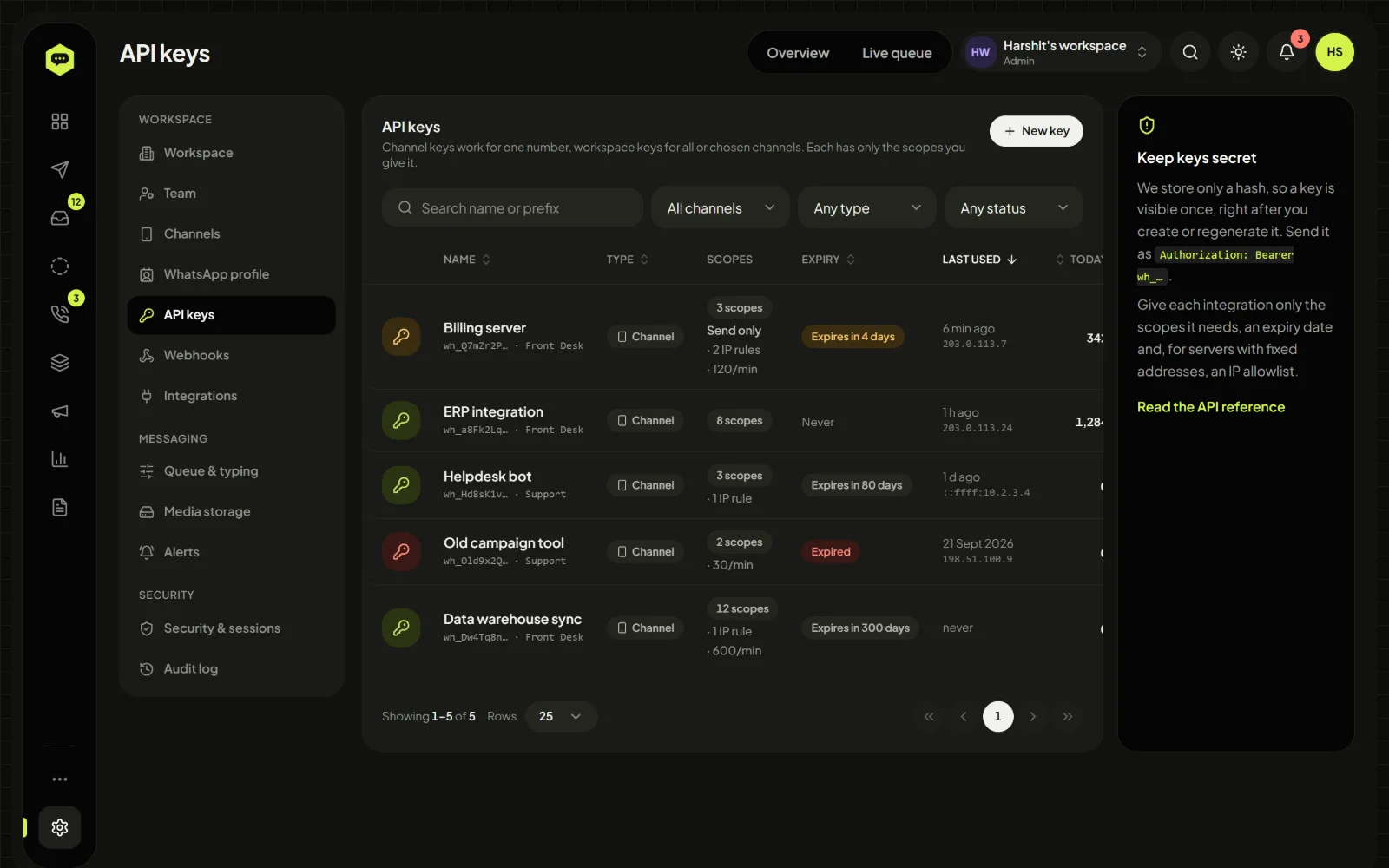1389x868 pixels.
Task: Open the calls phone icon with badge 3
Action: (59, 314)
